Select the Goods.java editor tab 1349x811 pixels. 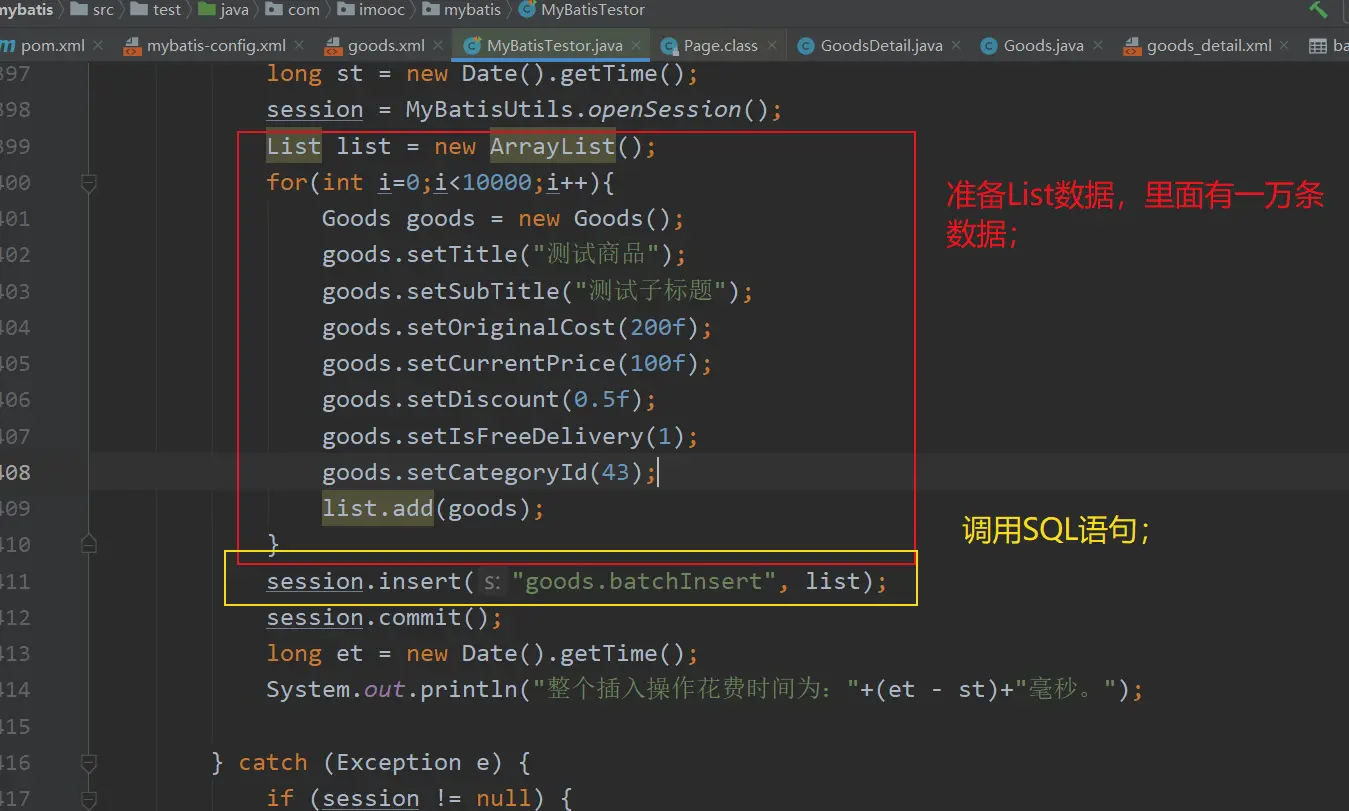pos(1042,46)
